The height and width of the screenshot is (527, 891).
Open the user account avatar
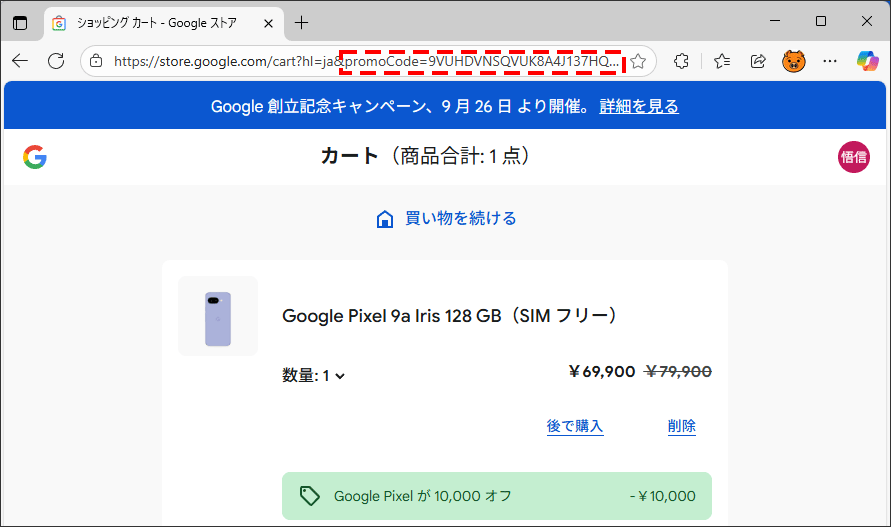click(x=853, y=156)
